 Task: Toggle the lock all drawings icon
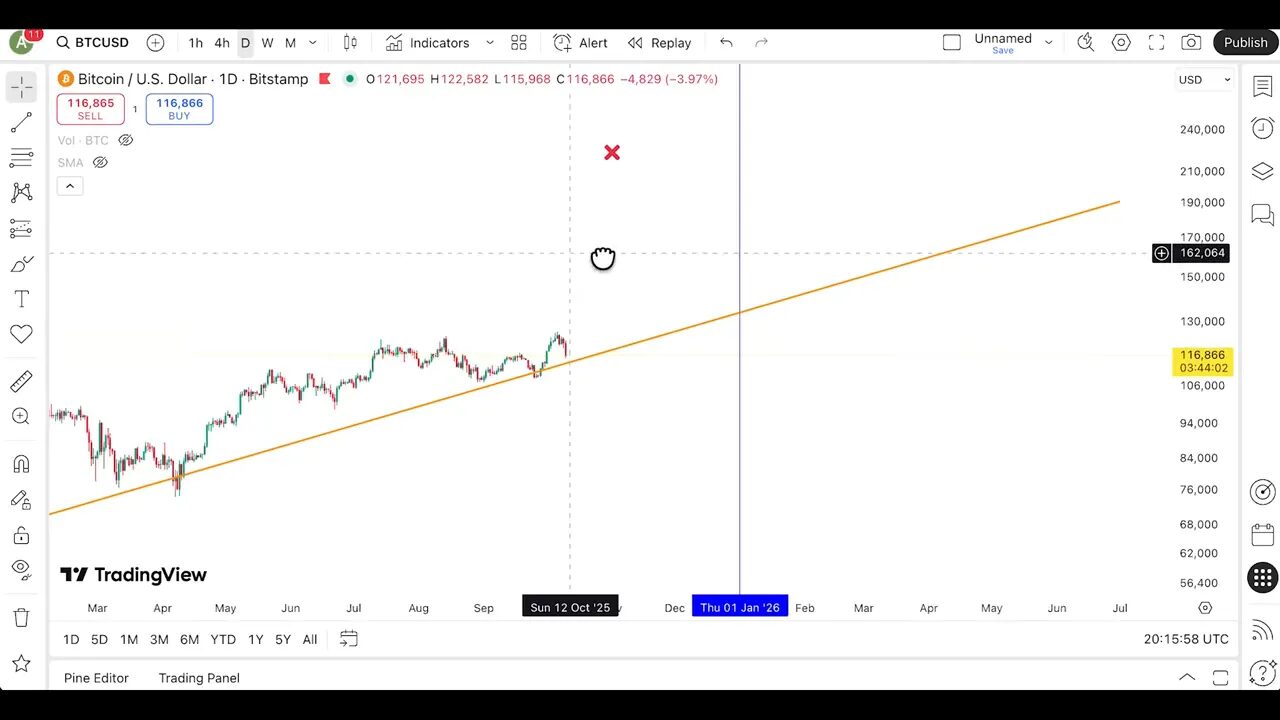pyautogui.click(x=21, y=534)
